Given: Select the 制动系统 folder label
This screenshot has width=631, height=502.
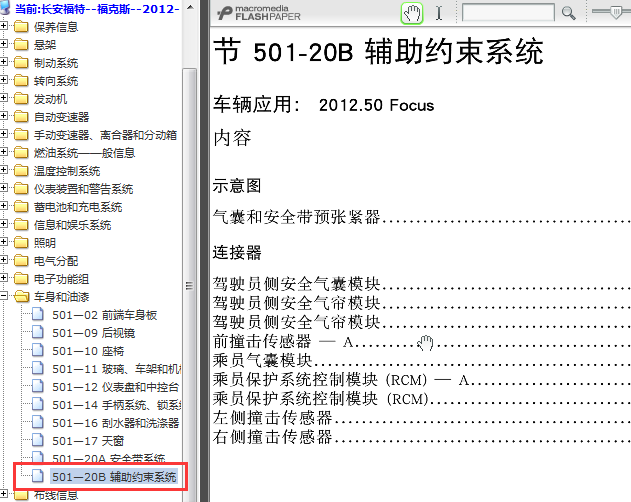Looking at the screenshot, I should coord(56,63).
